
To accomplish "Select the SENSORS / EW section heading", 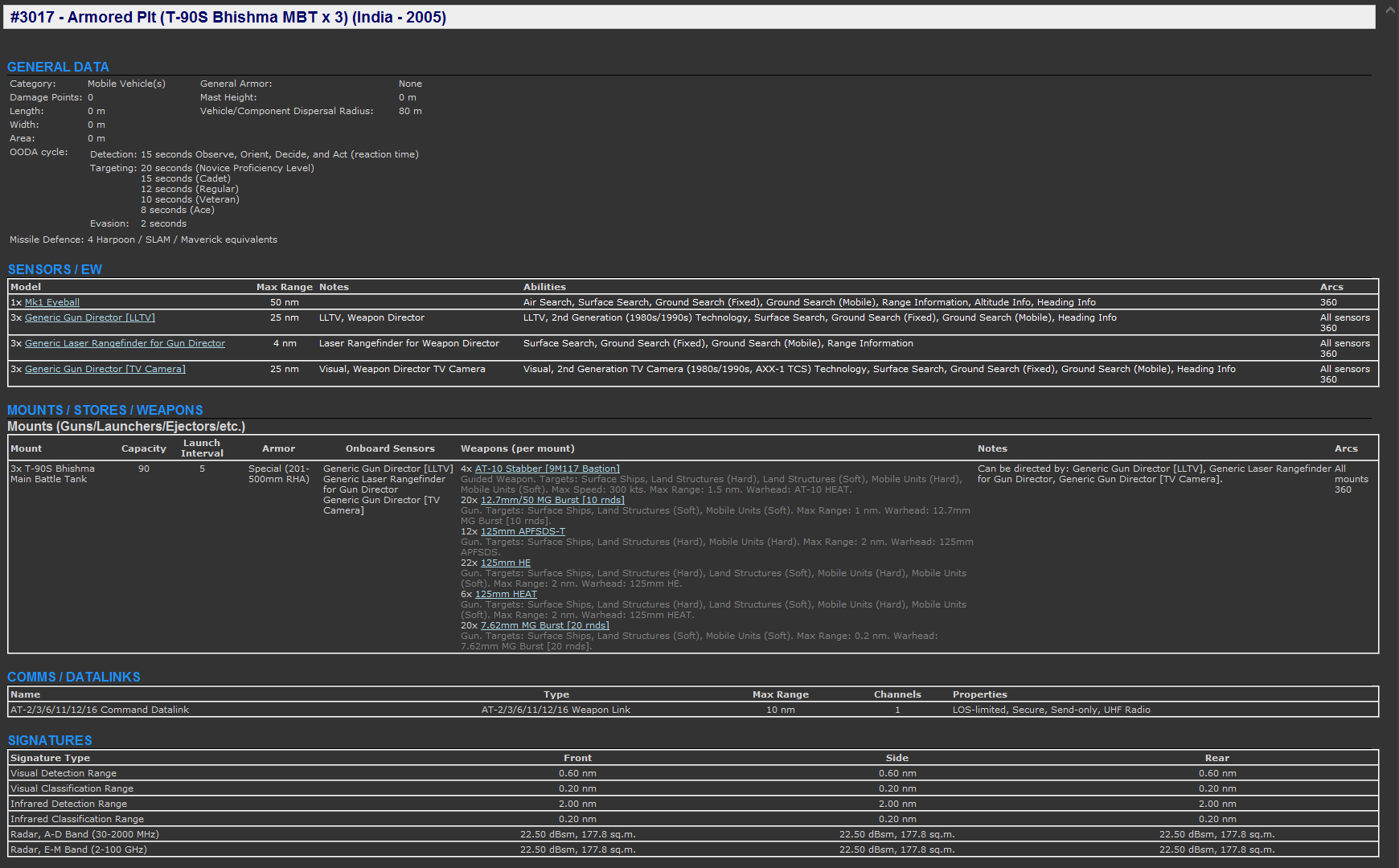I will coord(55,269).
